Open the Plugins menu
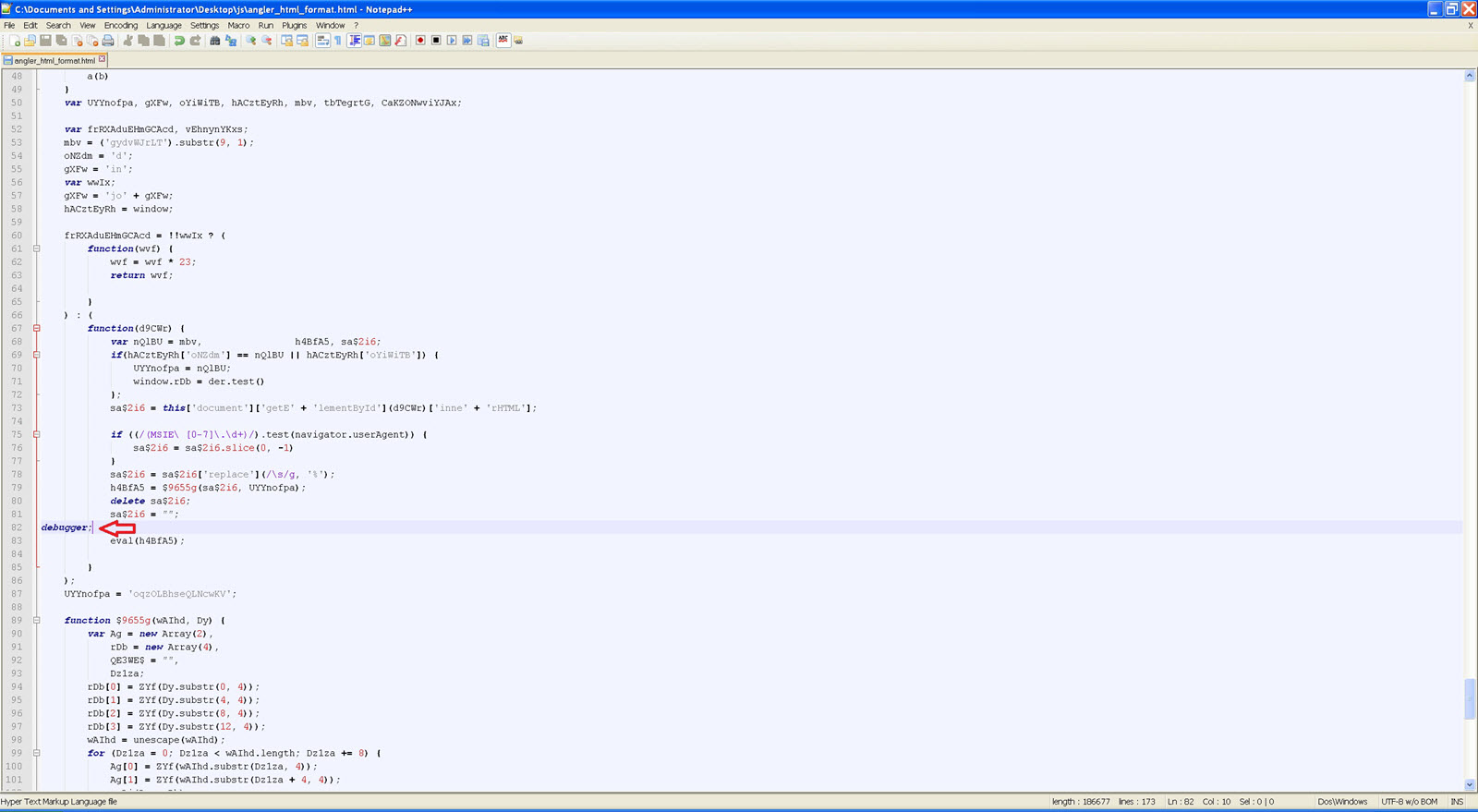Image resolution: width=1478 pixels, height=812 pixels. click(x=294, y=25)
